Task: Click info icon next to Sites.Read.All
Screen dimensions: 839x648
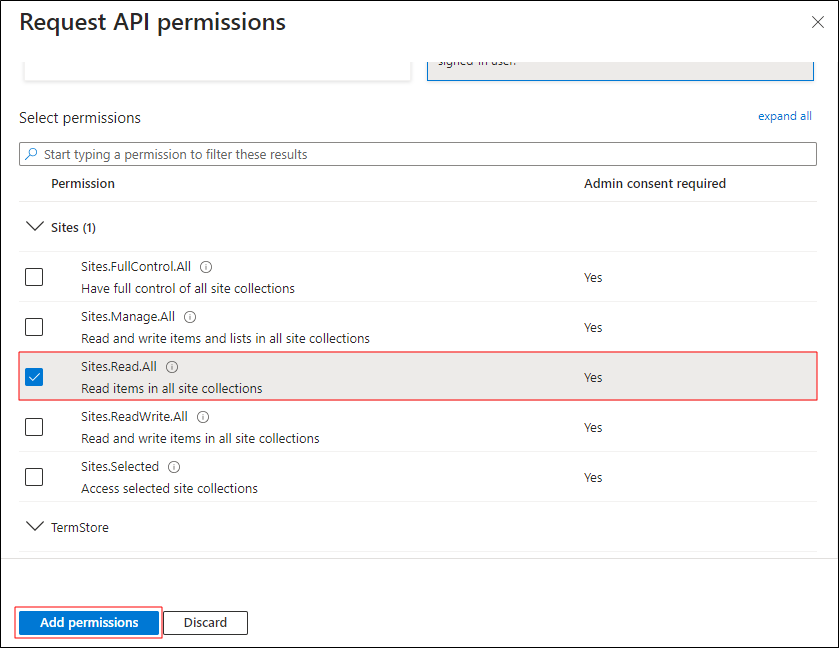Action: tap(172, 367)
